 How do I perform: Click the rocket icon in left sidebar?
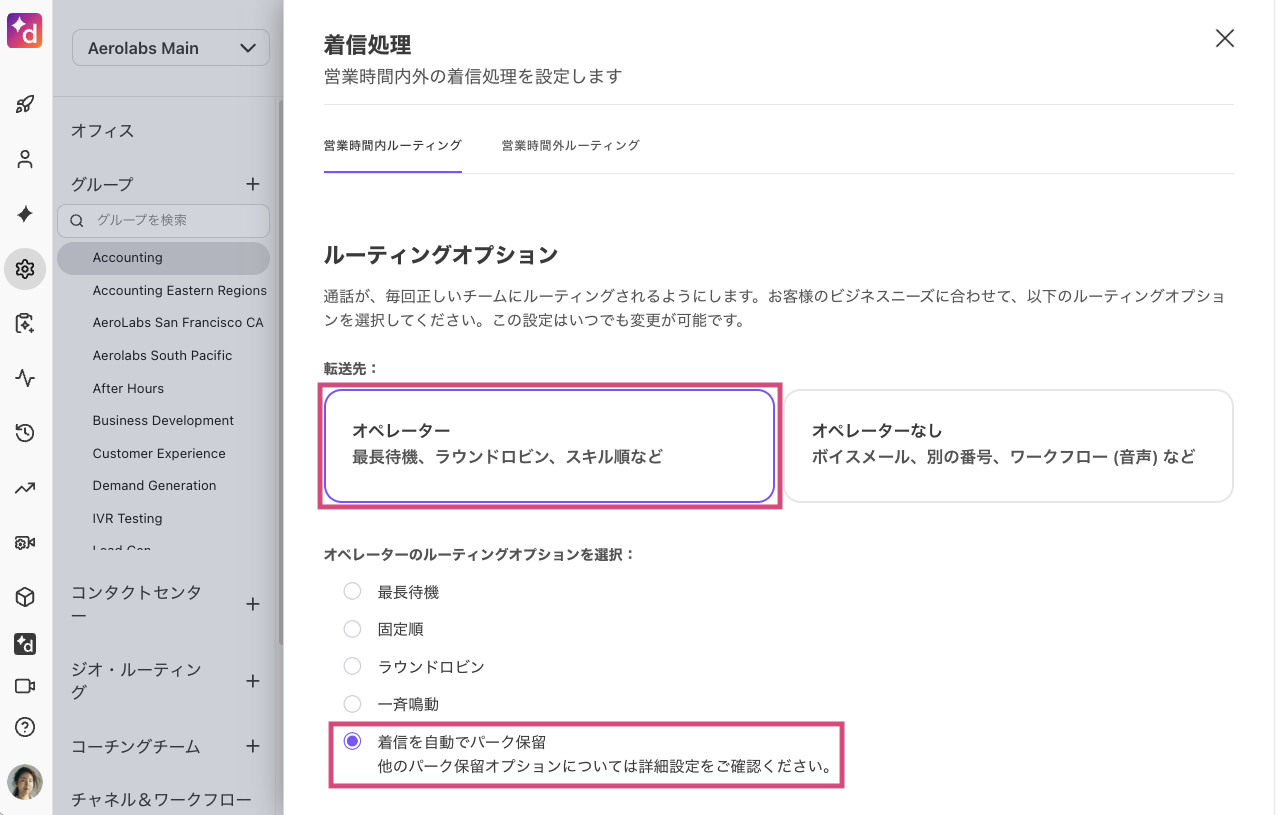(25, 104)
